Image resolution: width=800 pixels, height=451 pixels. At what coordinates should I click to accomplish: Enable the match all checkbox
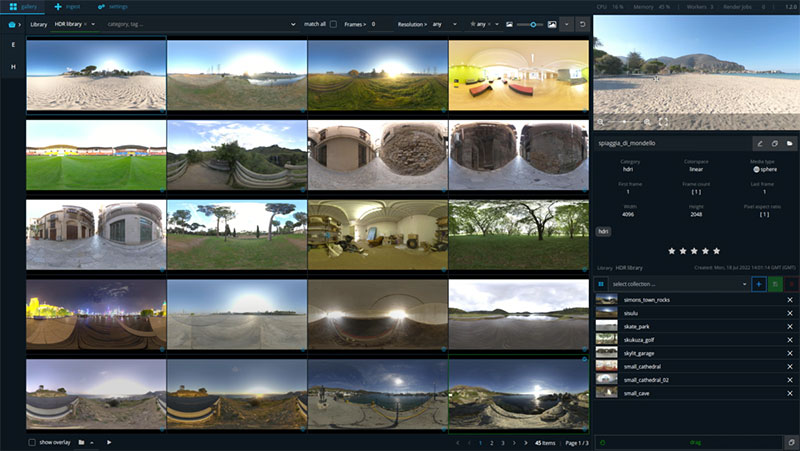333,24
